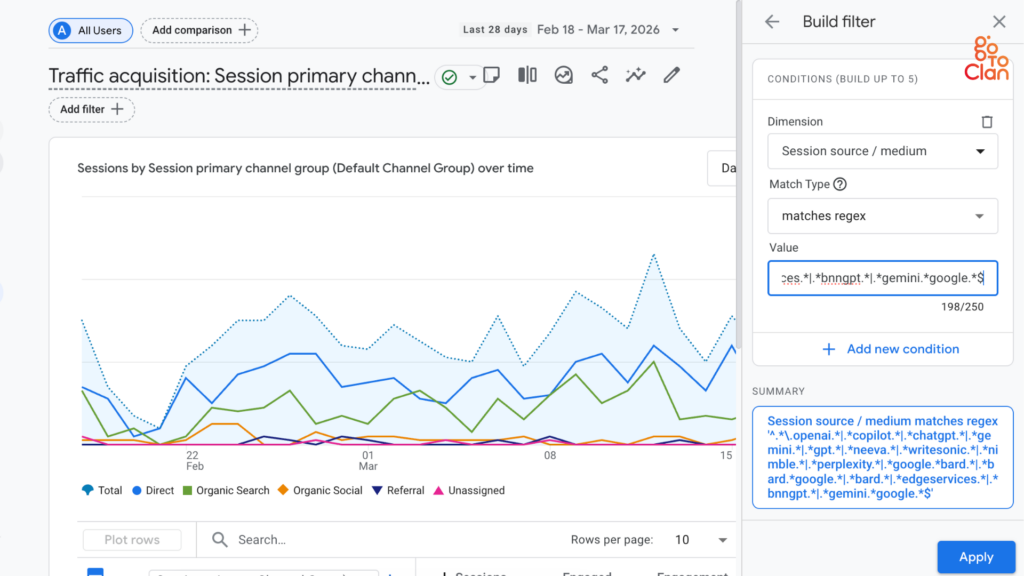Open the Customize report pencil icon
The width and height of the screenshot is (1024, 576).
pyautogui.click(x=671, y=74)
